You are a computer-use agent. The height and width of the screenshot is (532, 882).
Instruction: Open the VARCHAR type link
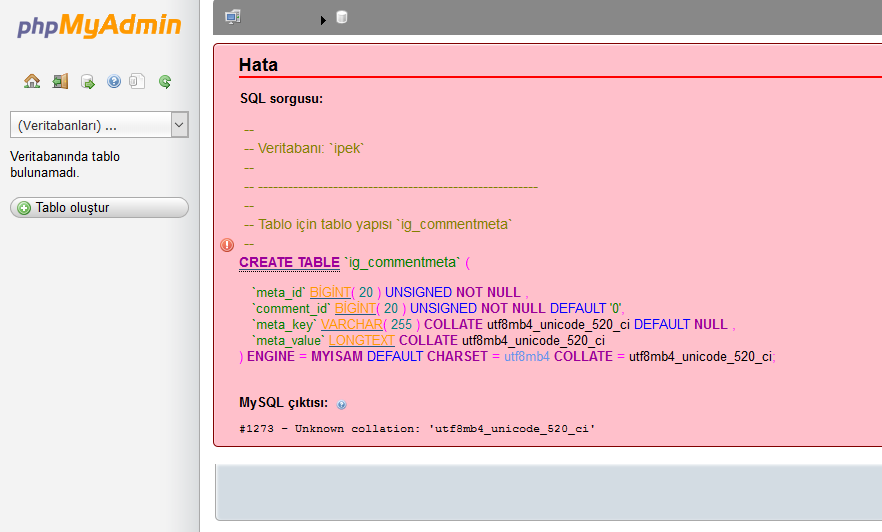[352, 324]
